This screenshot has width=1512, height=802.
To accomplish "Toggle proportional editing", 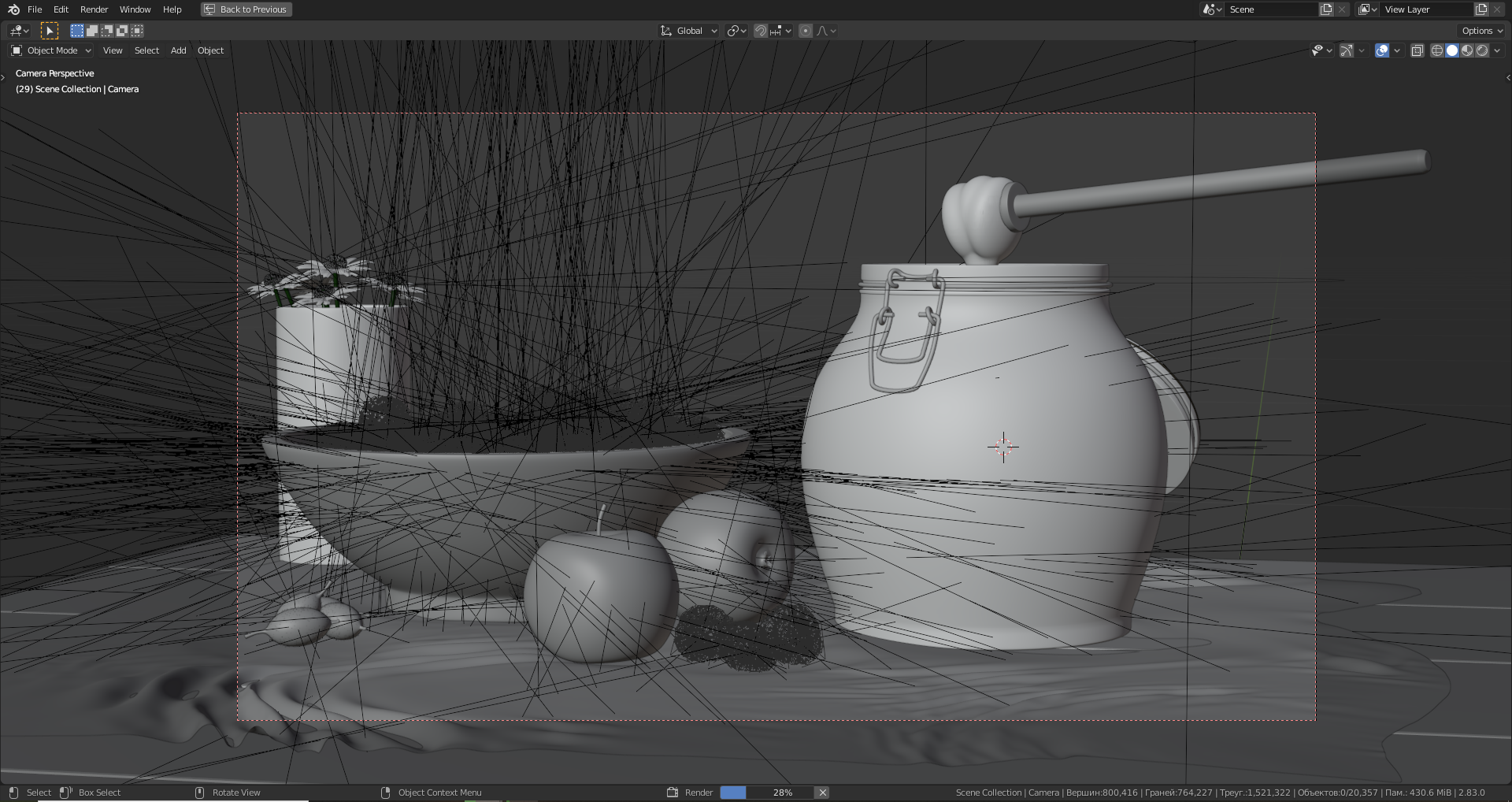I will coord(805,31).
